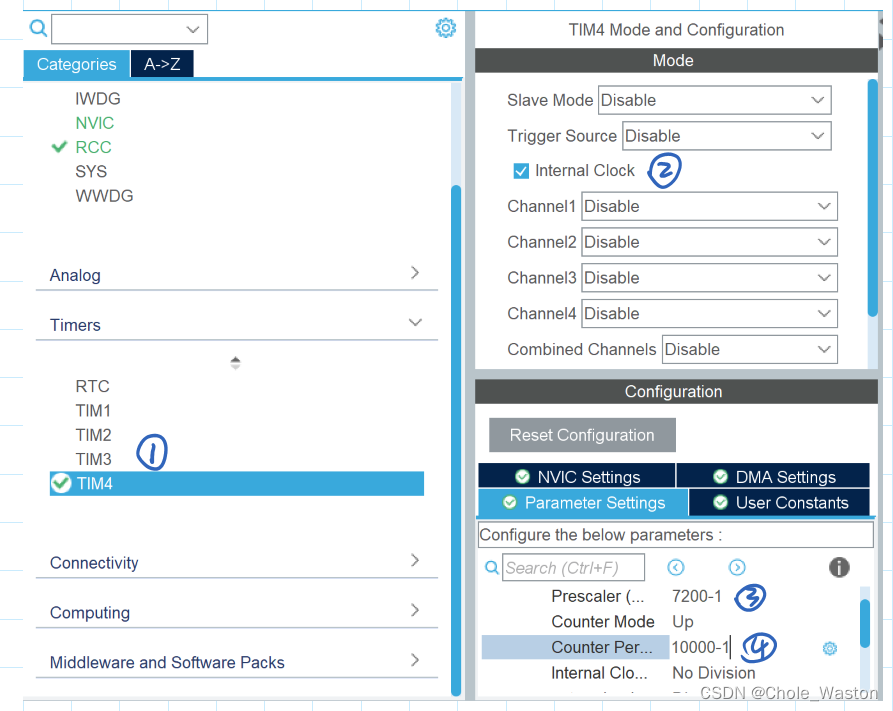Open the NVIC Settings tab
893x711 pixels.
[577, 476]
